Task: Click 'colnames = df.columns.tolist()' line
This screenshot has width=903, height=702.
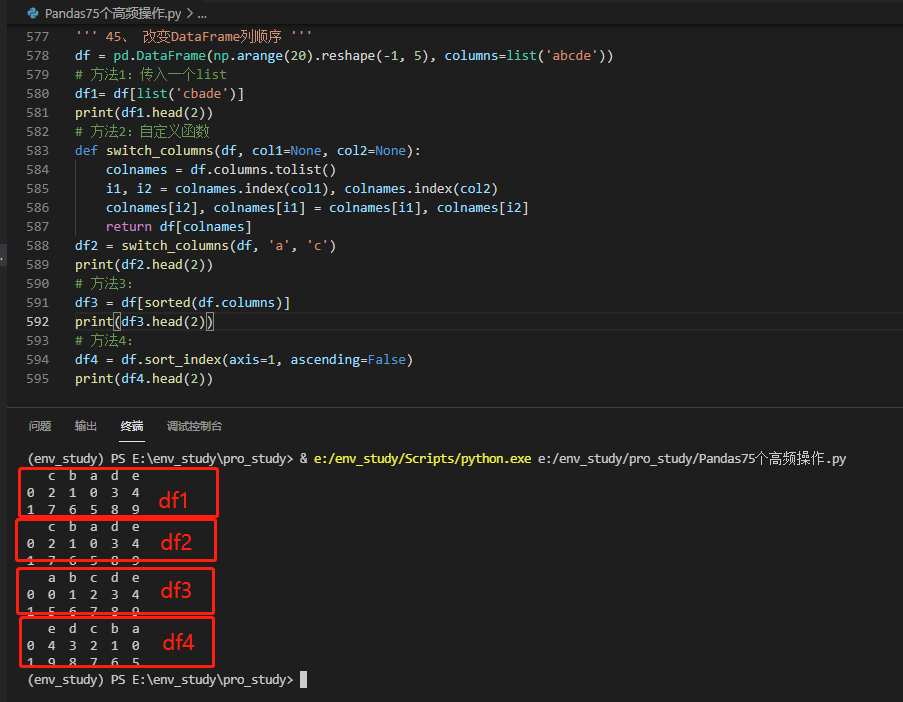Action: pos(221,169)
